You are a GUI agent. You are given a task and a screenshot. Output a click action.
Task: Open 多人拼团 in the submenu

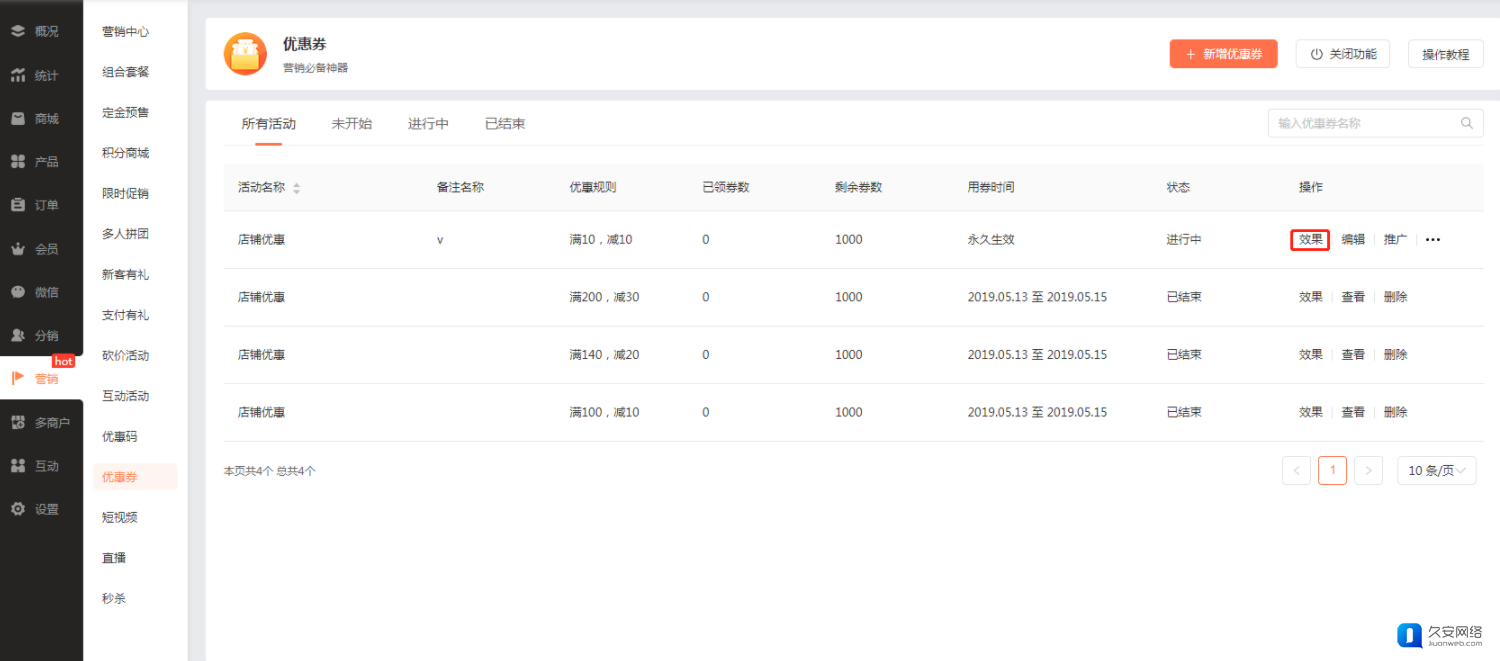(126, 234)
